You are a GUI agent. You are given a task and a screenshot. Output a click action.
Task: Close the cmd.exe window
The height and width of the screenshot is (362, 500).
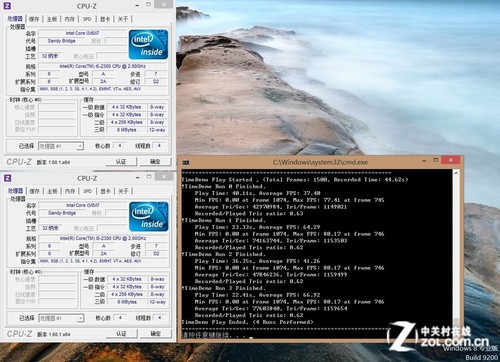pyautogui.click(x=451, y=160)
